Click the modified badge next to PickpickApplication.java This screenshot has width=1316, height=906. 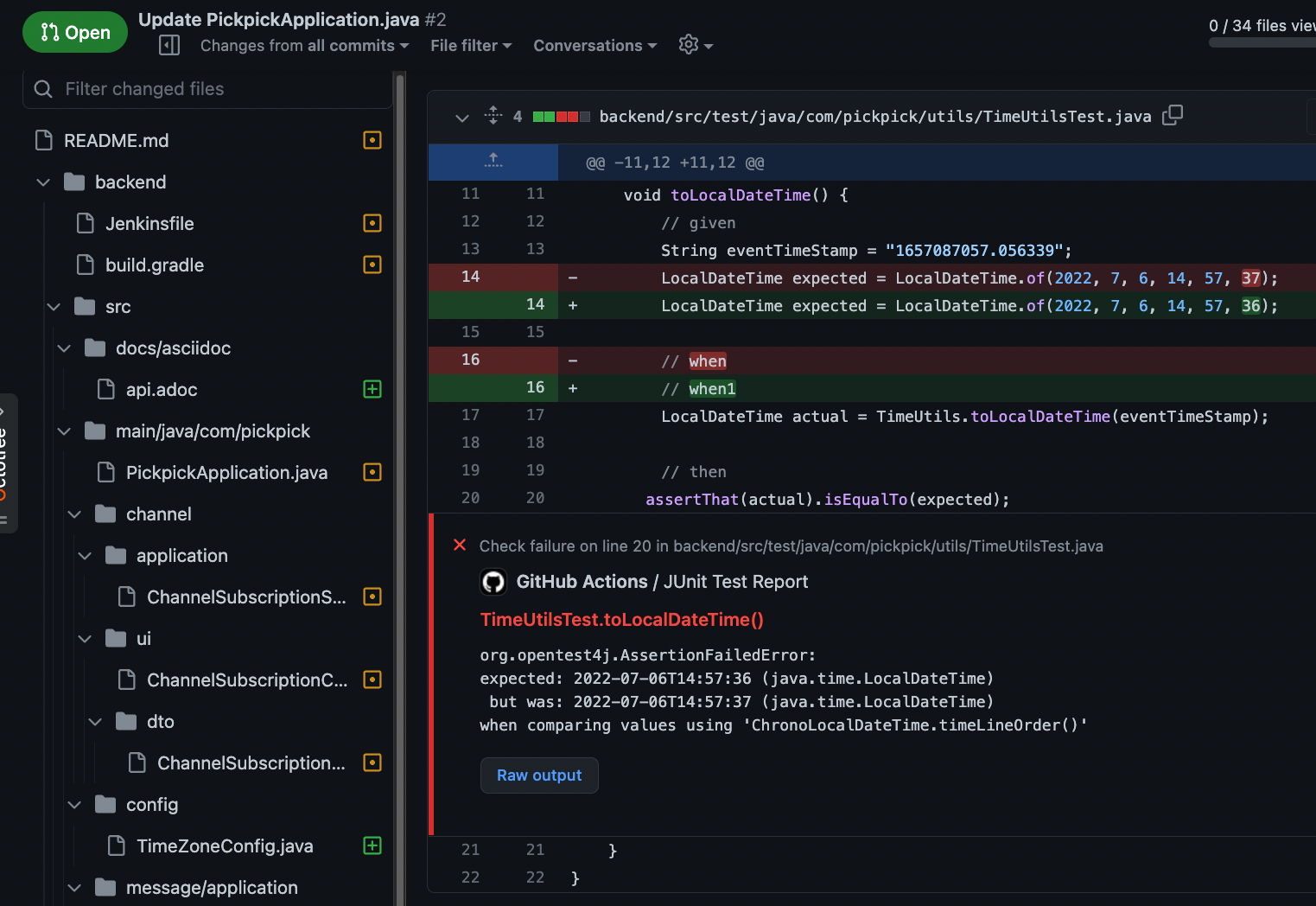[x=372, y=472]
